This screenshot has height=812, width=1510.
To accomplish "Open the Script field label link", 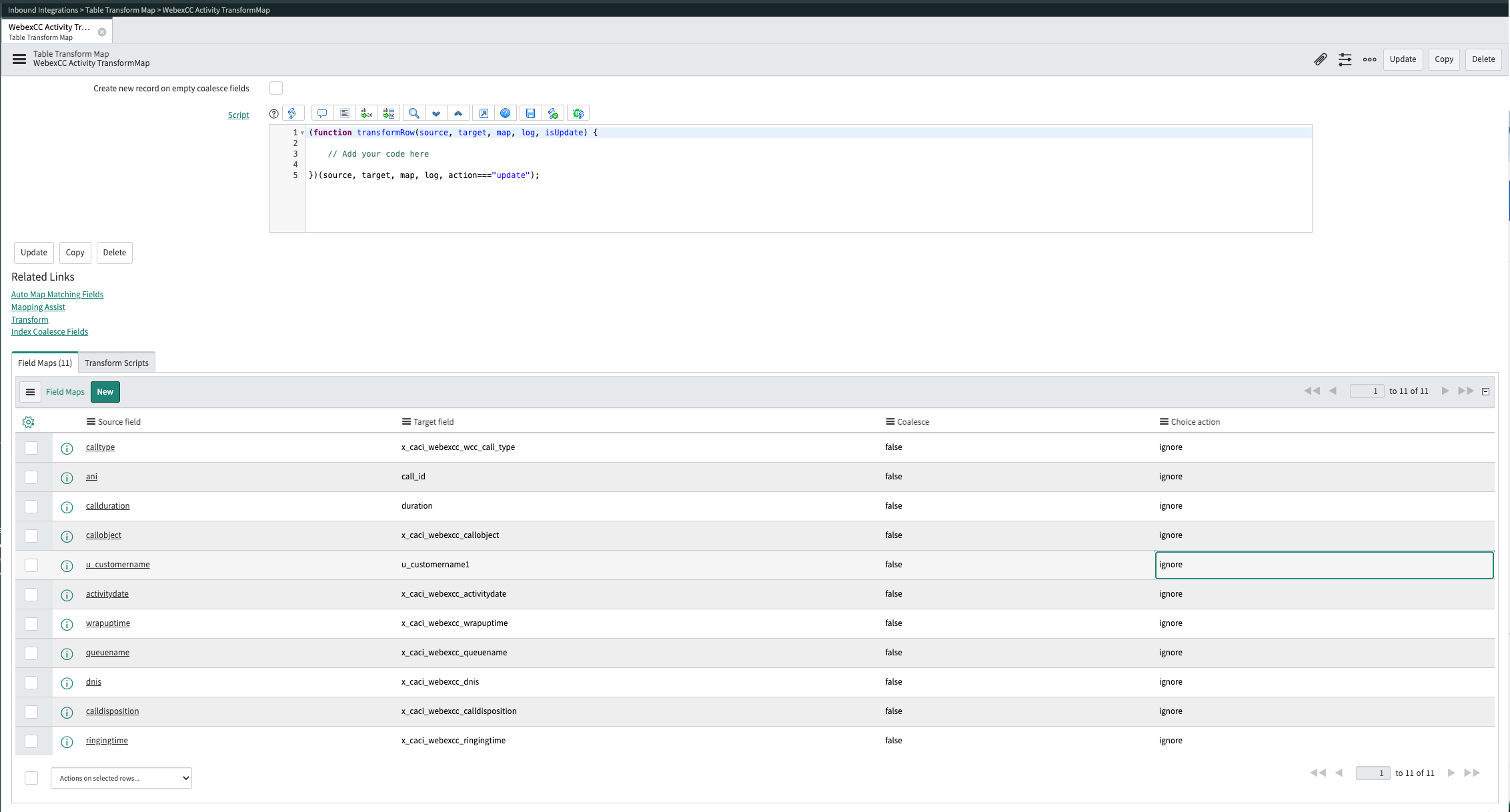I will [239, 115].
